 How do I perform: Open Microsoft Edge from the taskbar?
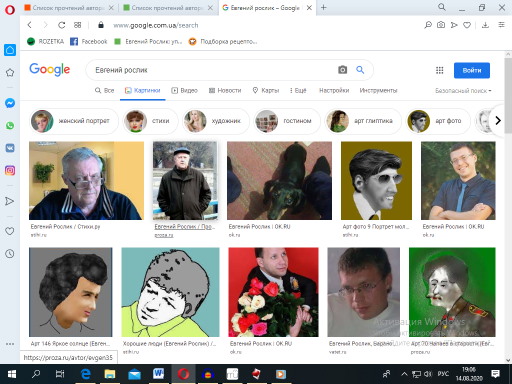(85, 374)
